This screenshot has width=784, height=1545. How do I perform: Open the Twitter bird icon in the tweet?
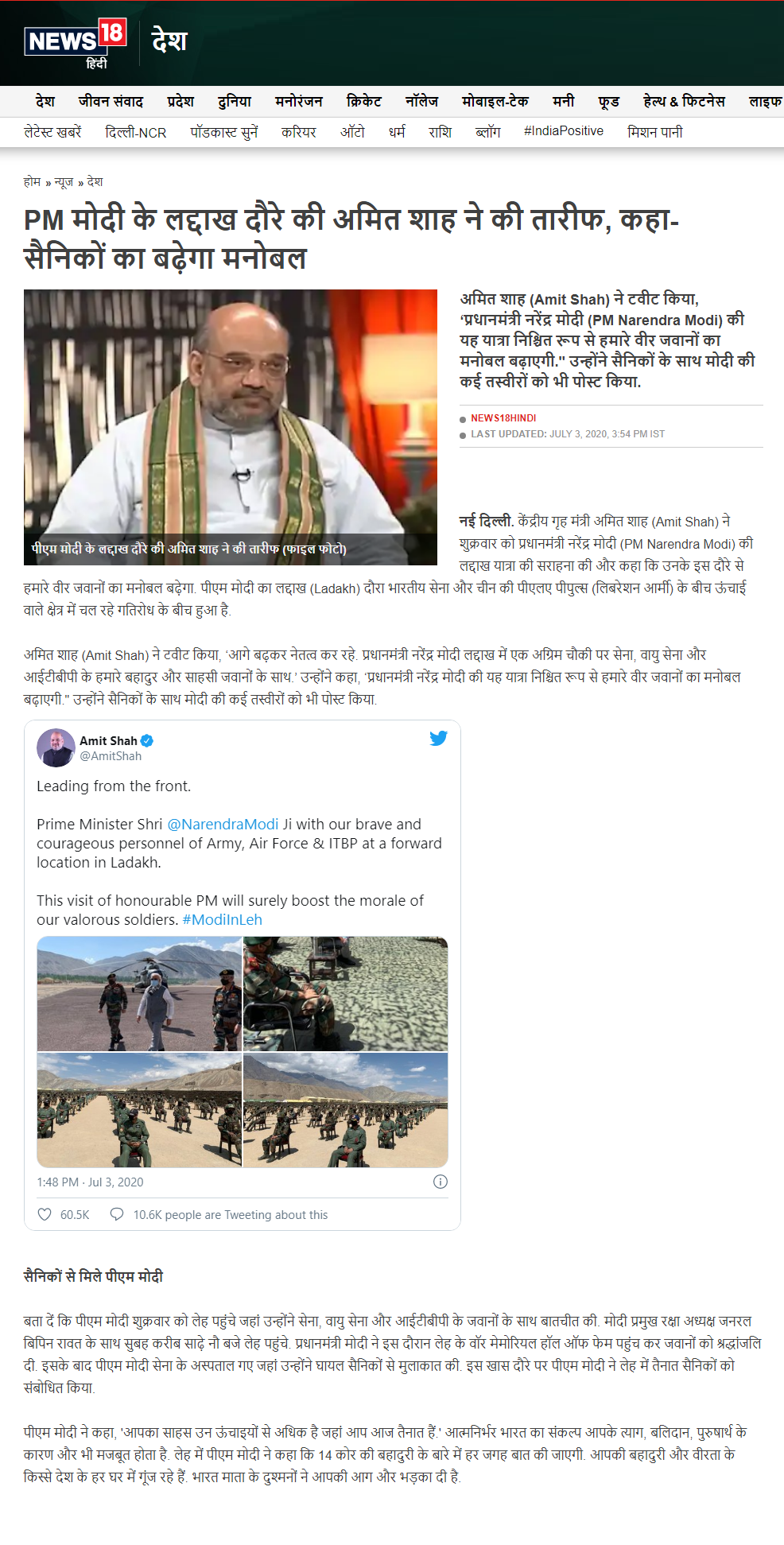point(438,739)
